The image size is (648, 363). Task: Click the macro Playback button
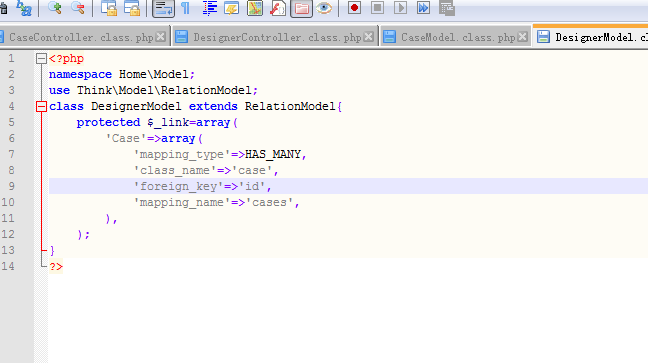click(x=400, y=8)
